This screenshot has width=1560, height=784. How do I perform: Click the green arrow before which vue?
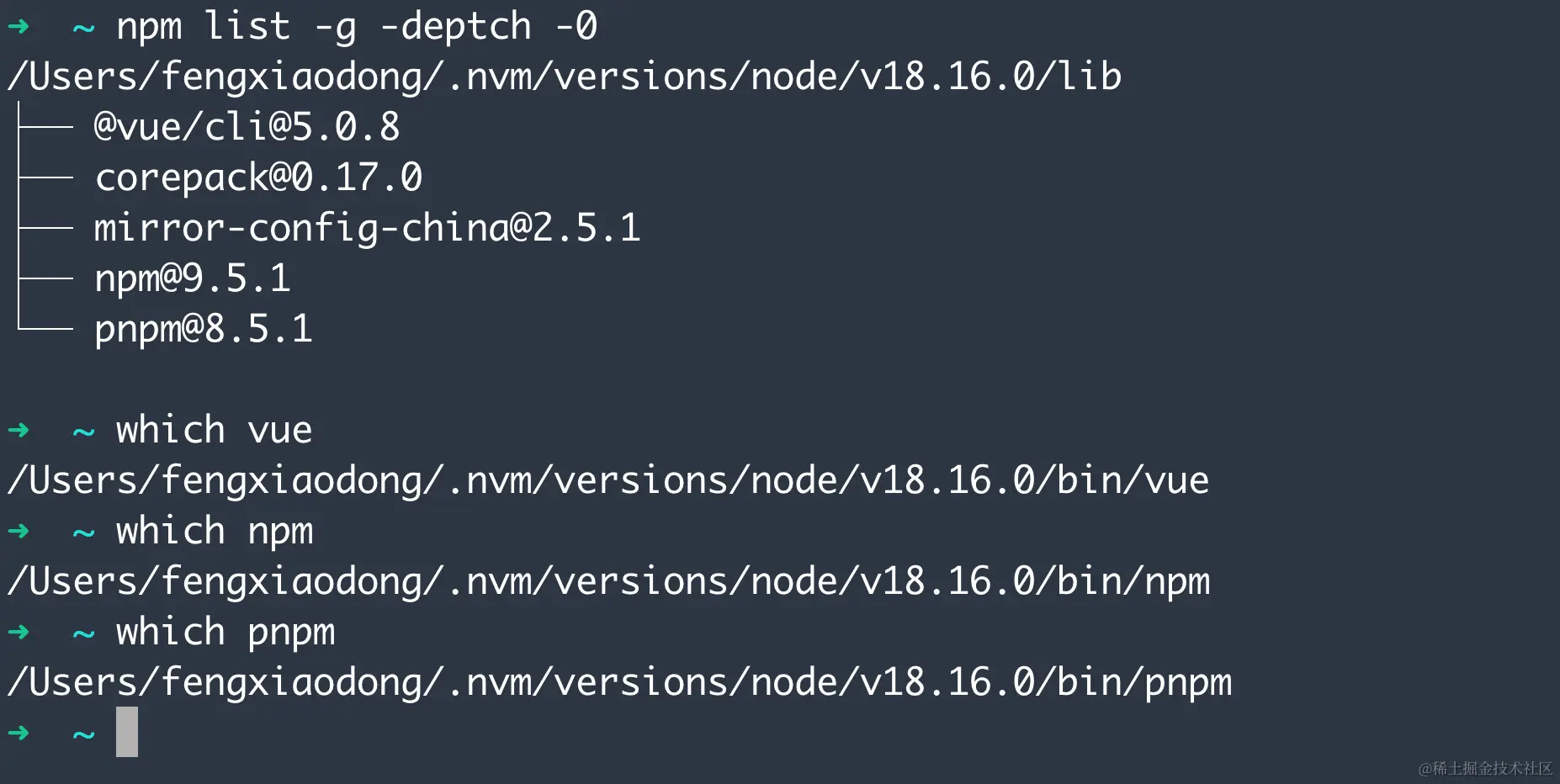[x=19, y=431]
